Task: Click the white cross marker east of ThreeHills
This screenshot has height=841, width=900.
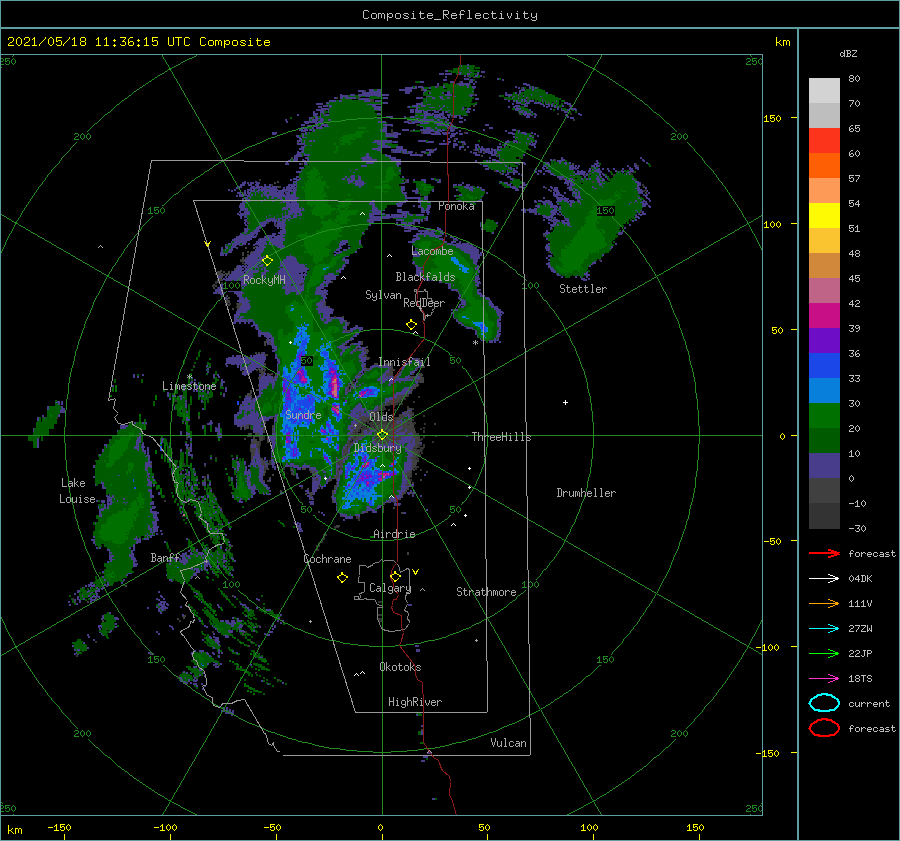Action: click(x=565, y=402)
